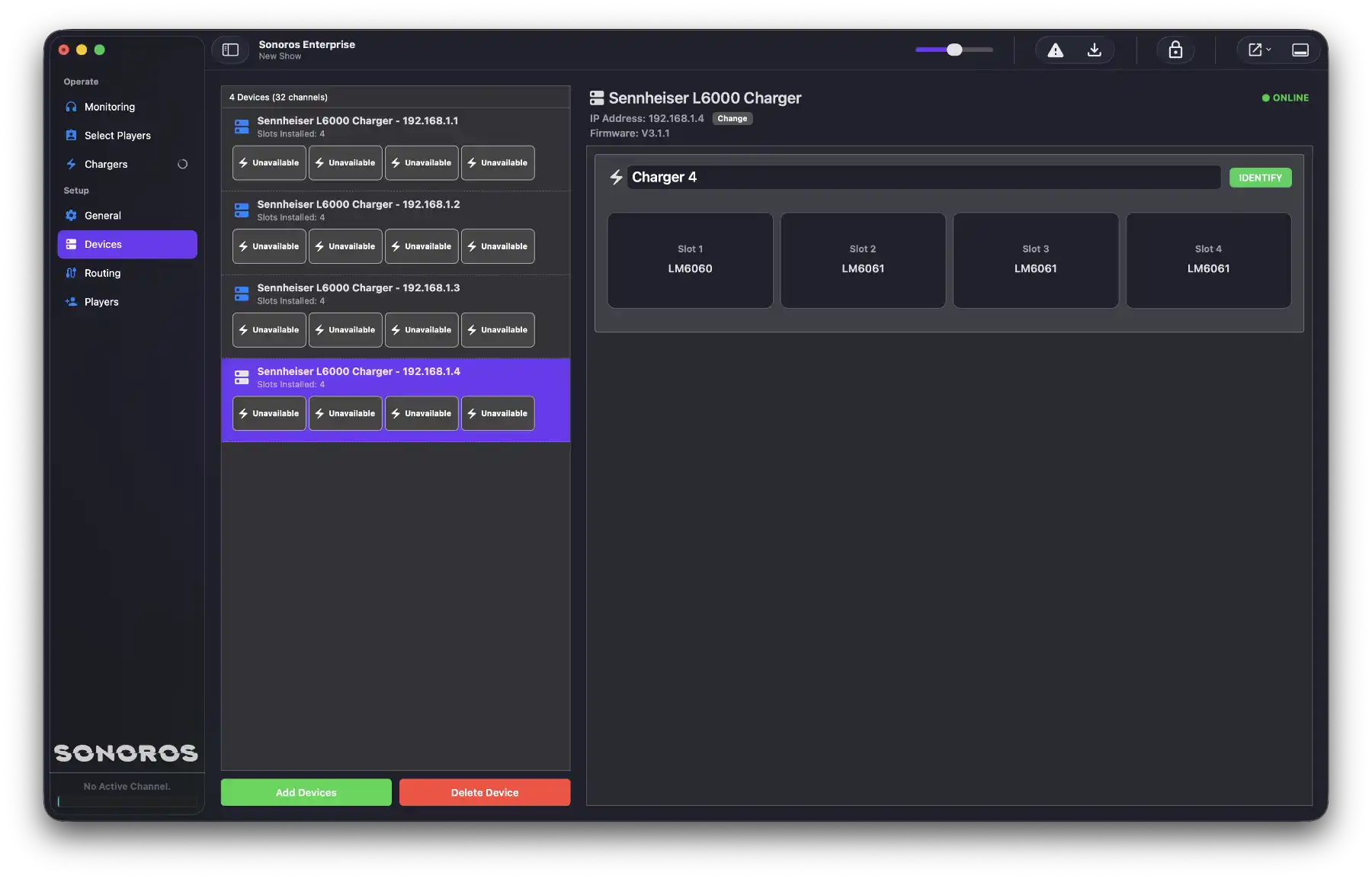This screenshot has width=1372, height=879.
Task: Click device icon of charger 192.168.1.3
Action: 242,294
